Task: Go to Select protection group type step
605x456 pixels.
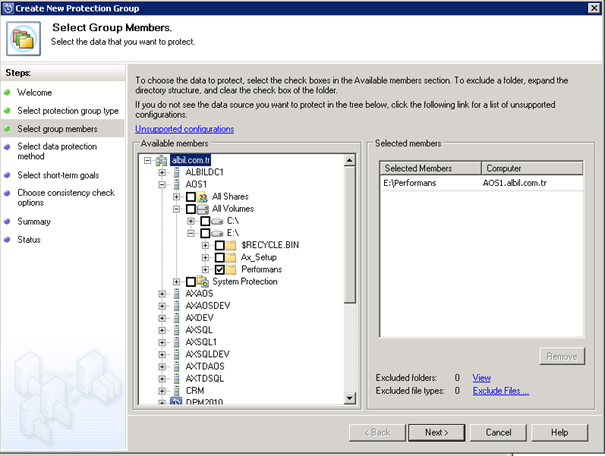Action: point(68,111)
